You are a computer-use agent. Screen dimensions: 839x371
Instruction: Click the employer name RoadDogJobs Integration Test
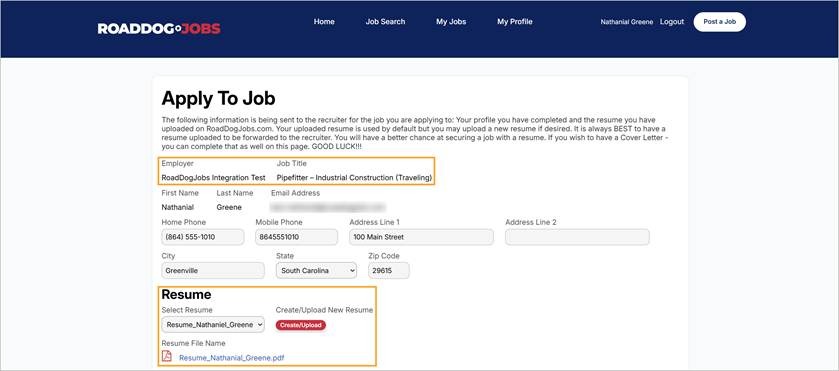[213, 177]
